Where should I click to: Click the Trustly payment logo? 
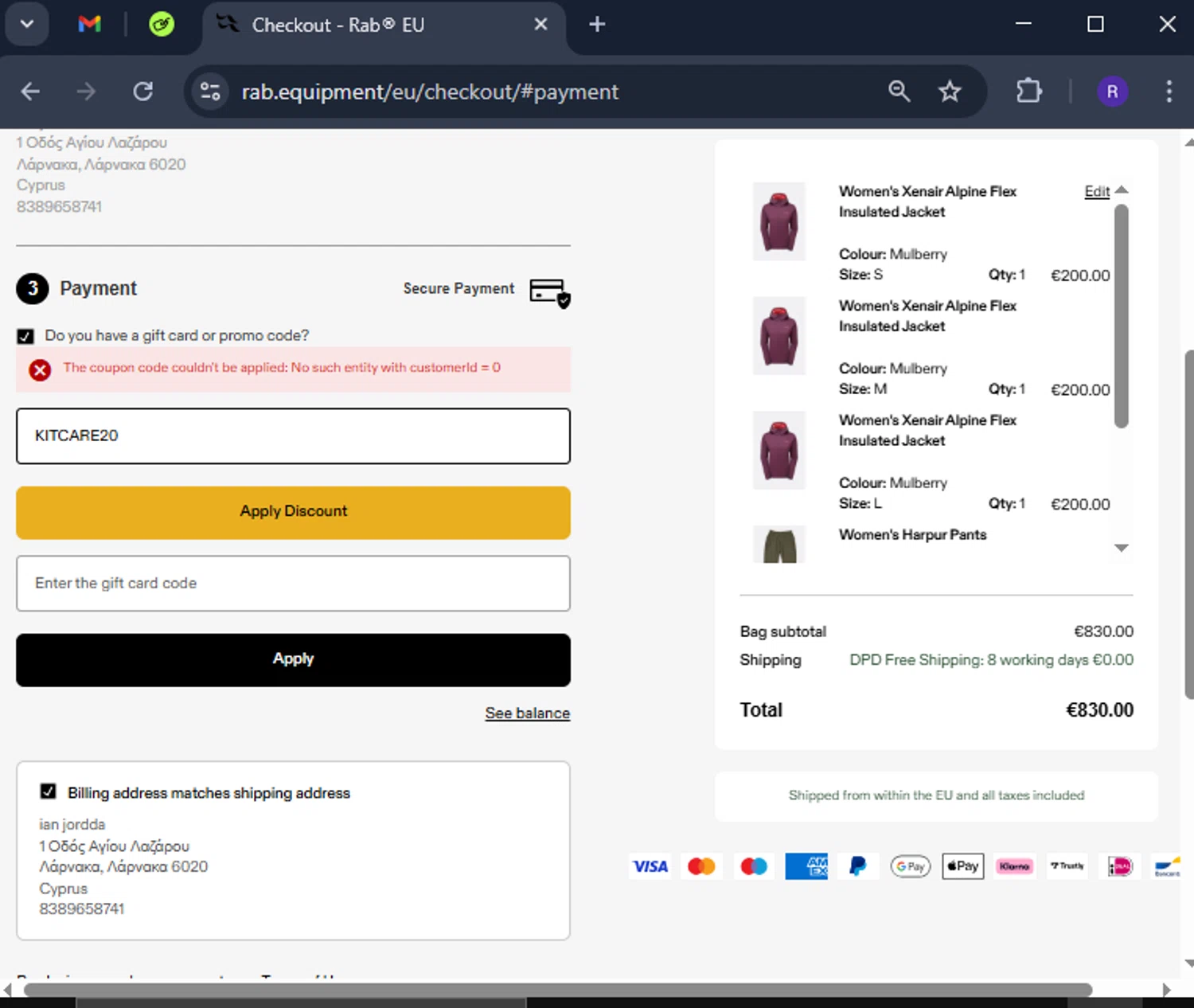click(1067, 866)
